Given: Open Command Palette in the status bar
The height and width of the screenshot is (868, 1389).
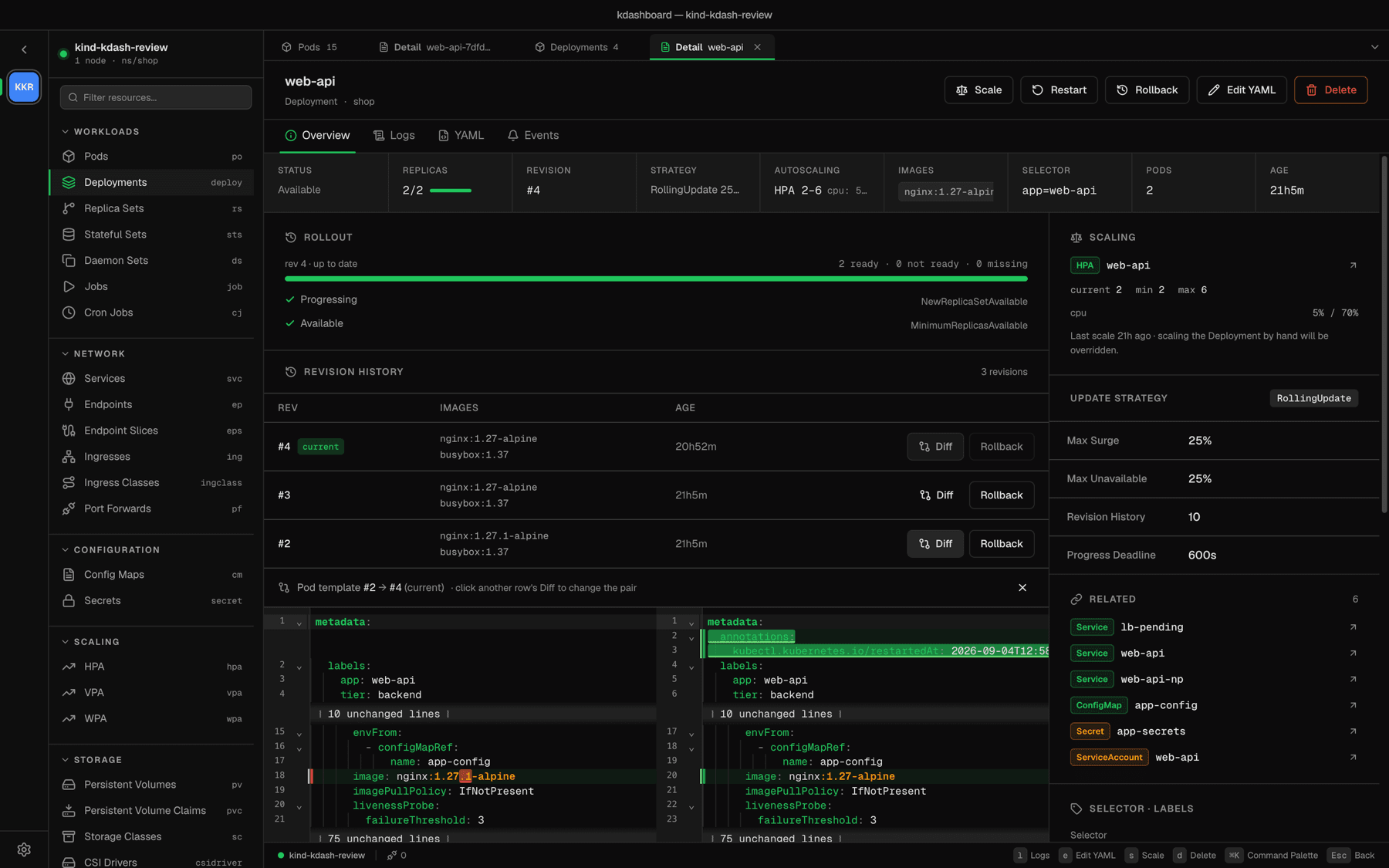Looking at the screenshot, I should click(x=1272, y=856).
